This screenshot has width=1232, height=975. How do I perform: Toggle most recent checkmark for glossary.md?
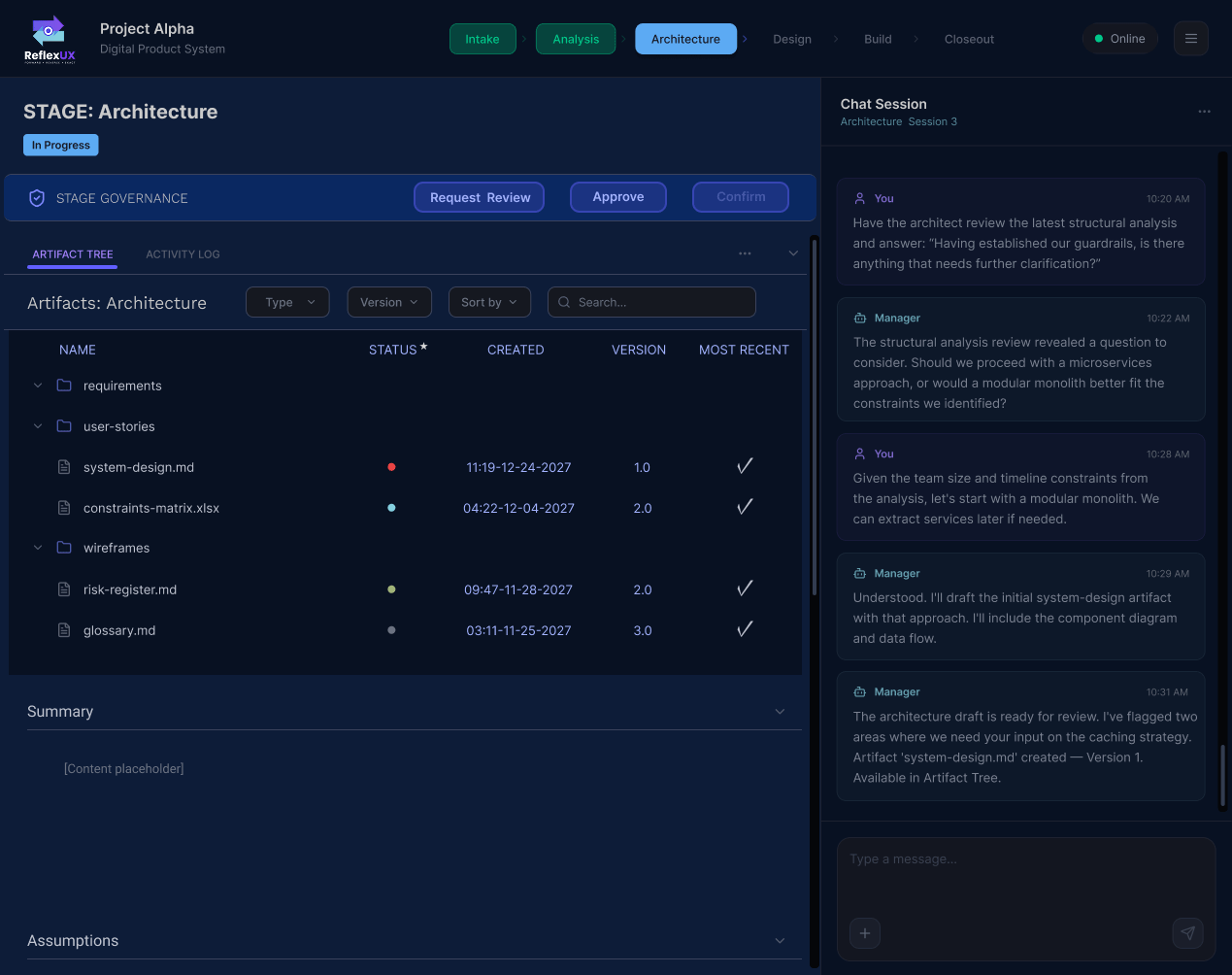click(745, 629)
